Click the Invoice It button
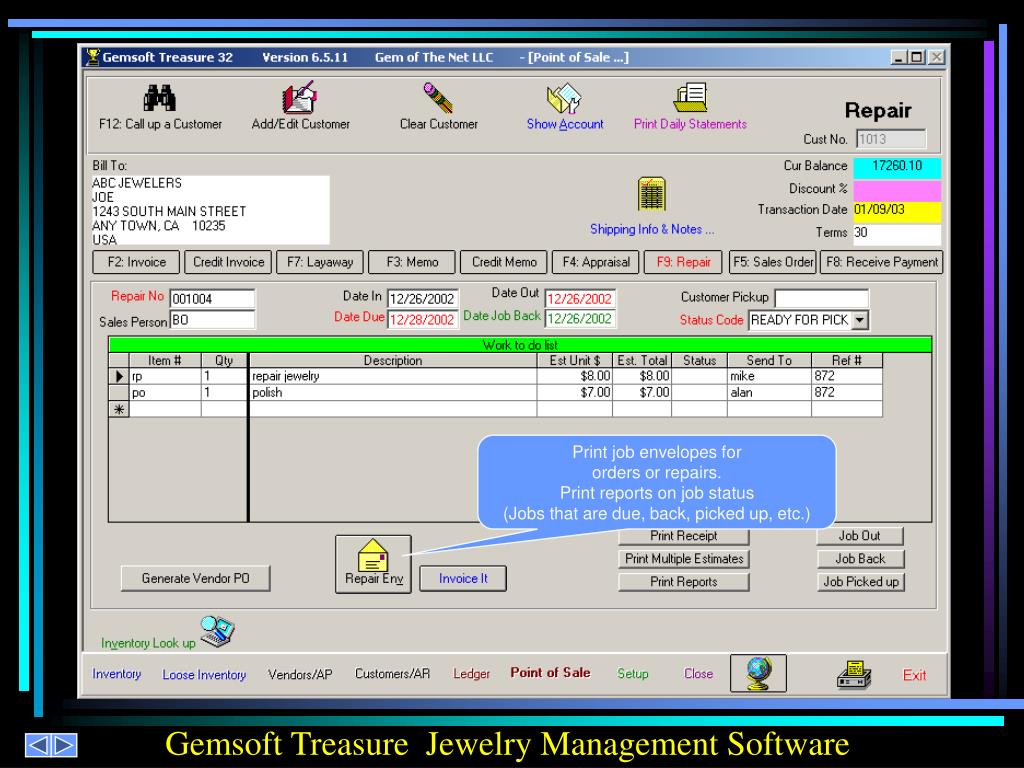The image size is (1024, 768). 463,578
